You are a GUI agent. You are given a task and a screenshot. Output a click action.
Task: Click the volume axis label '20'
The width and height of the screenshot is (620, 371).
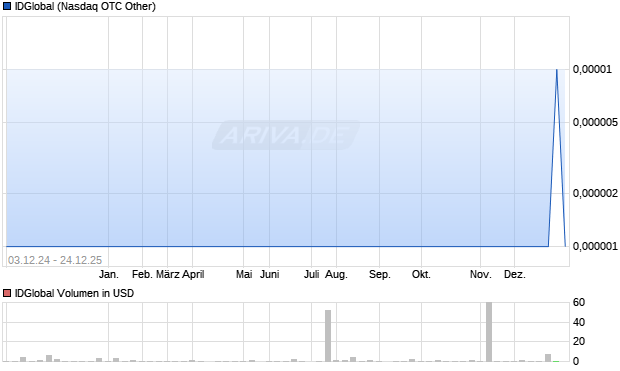(x=579, y=341)
